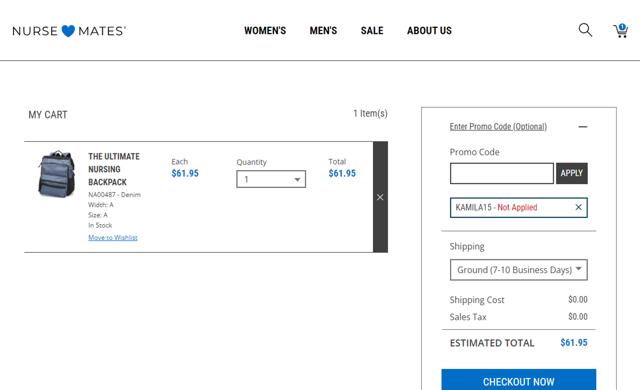Open the backpack product thumbnail

click(x=56, y=174)
